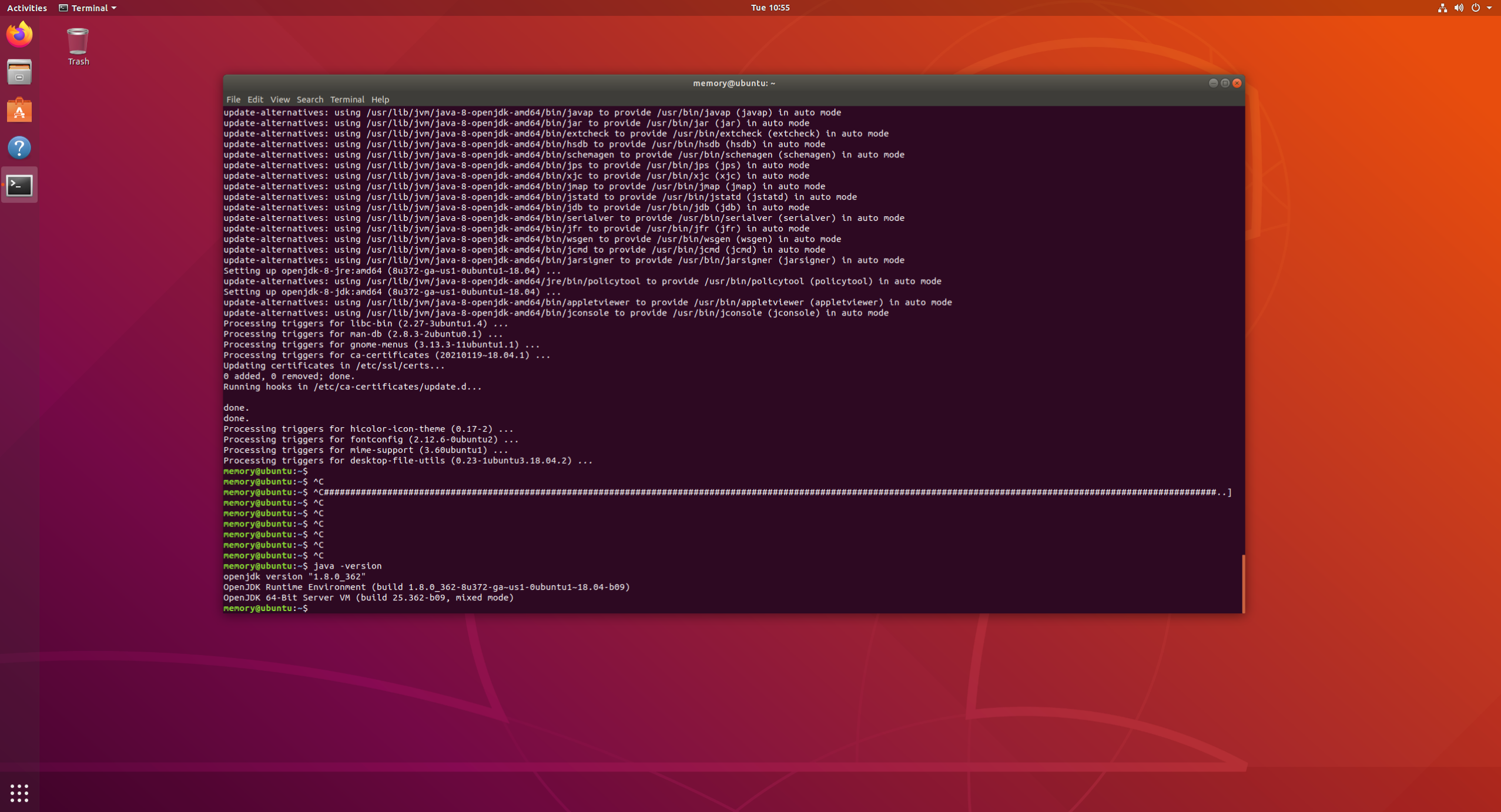The width and height of the screenshot is (1501, 812).
Task: Click the terminal title 'memory@ubuntu: ~'
Action: click(733, 83)
